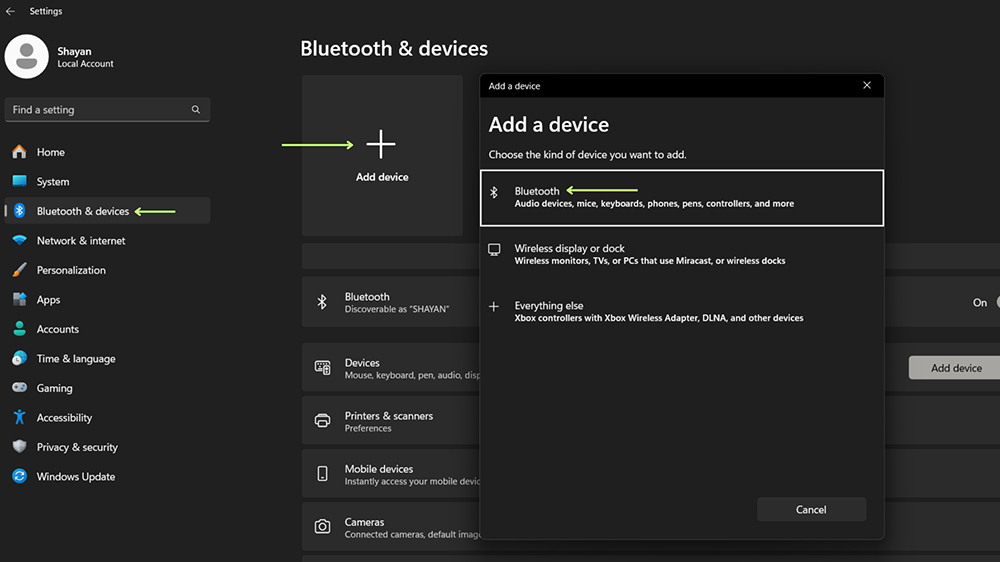Click the Find a setting search box
This screenshot has width=1000, height=562.
98,110
